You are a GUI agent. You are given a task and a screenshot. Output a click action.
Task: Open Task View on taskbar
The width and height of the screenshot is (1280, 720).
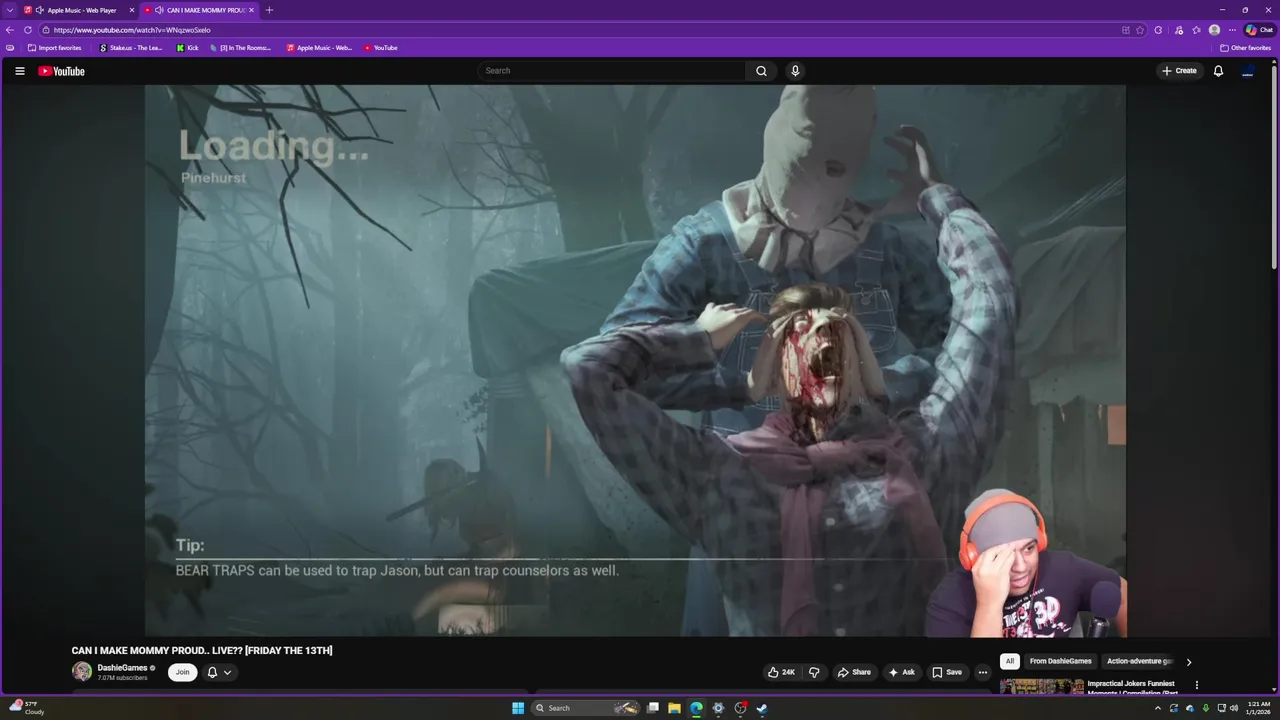point(653,708)
